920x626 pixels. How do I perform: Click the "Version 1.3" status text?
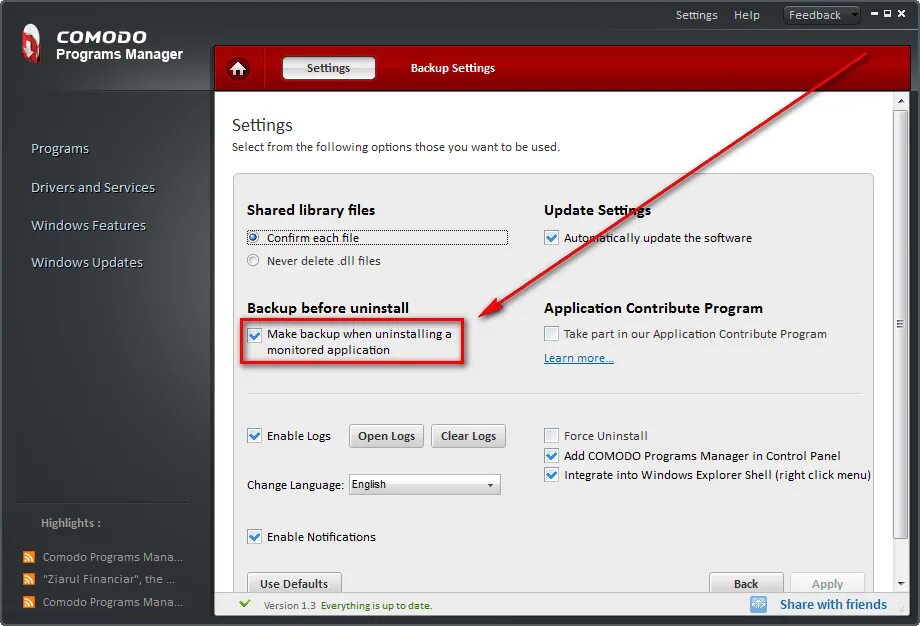(289, 605)
